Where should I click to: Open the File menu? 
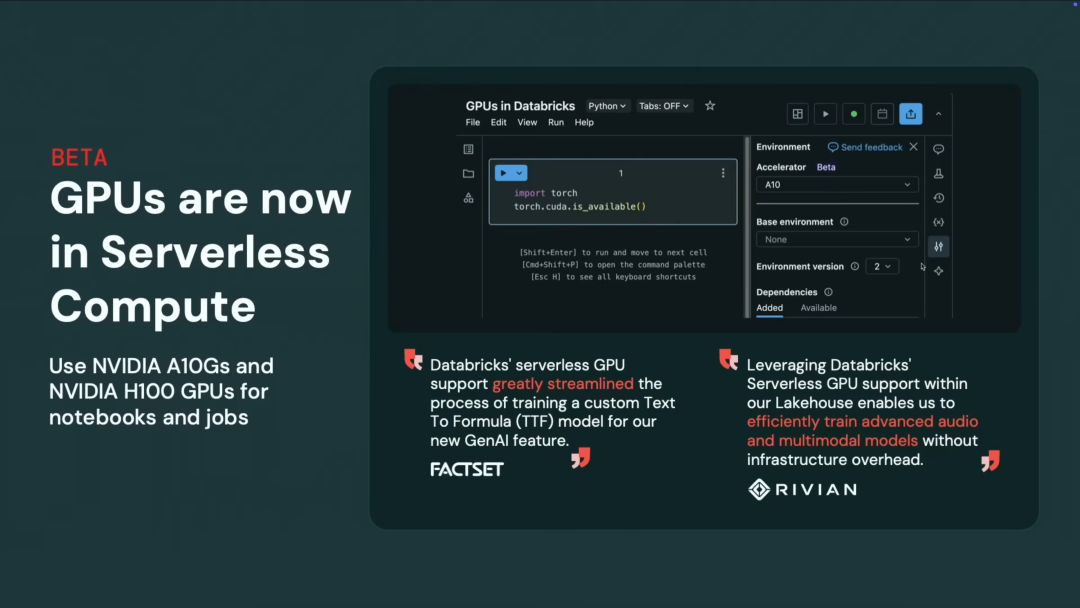(x=472, y=123)
